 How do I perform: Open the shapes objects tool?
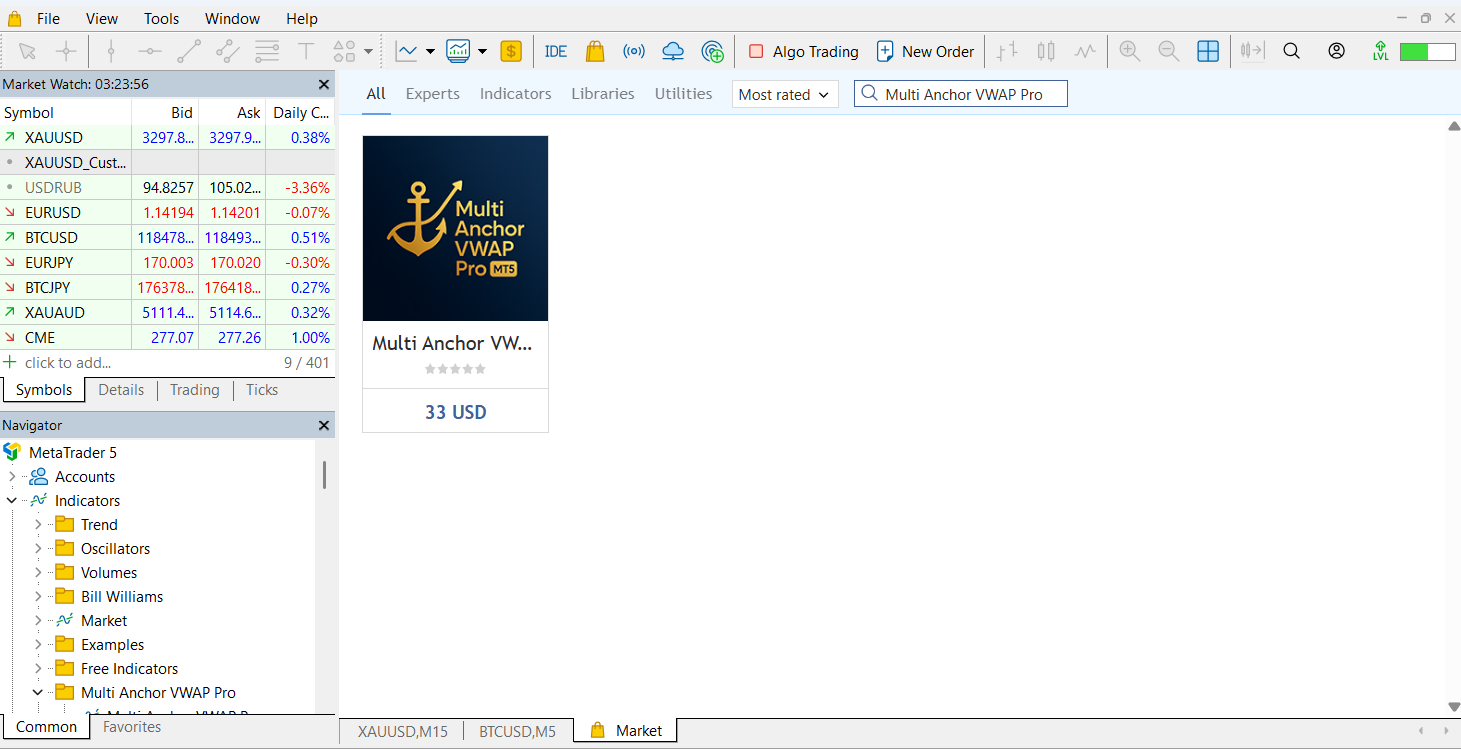pyautogui.click(x=344, y=51)
